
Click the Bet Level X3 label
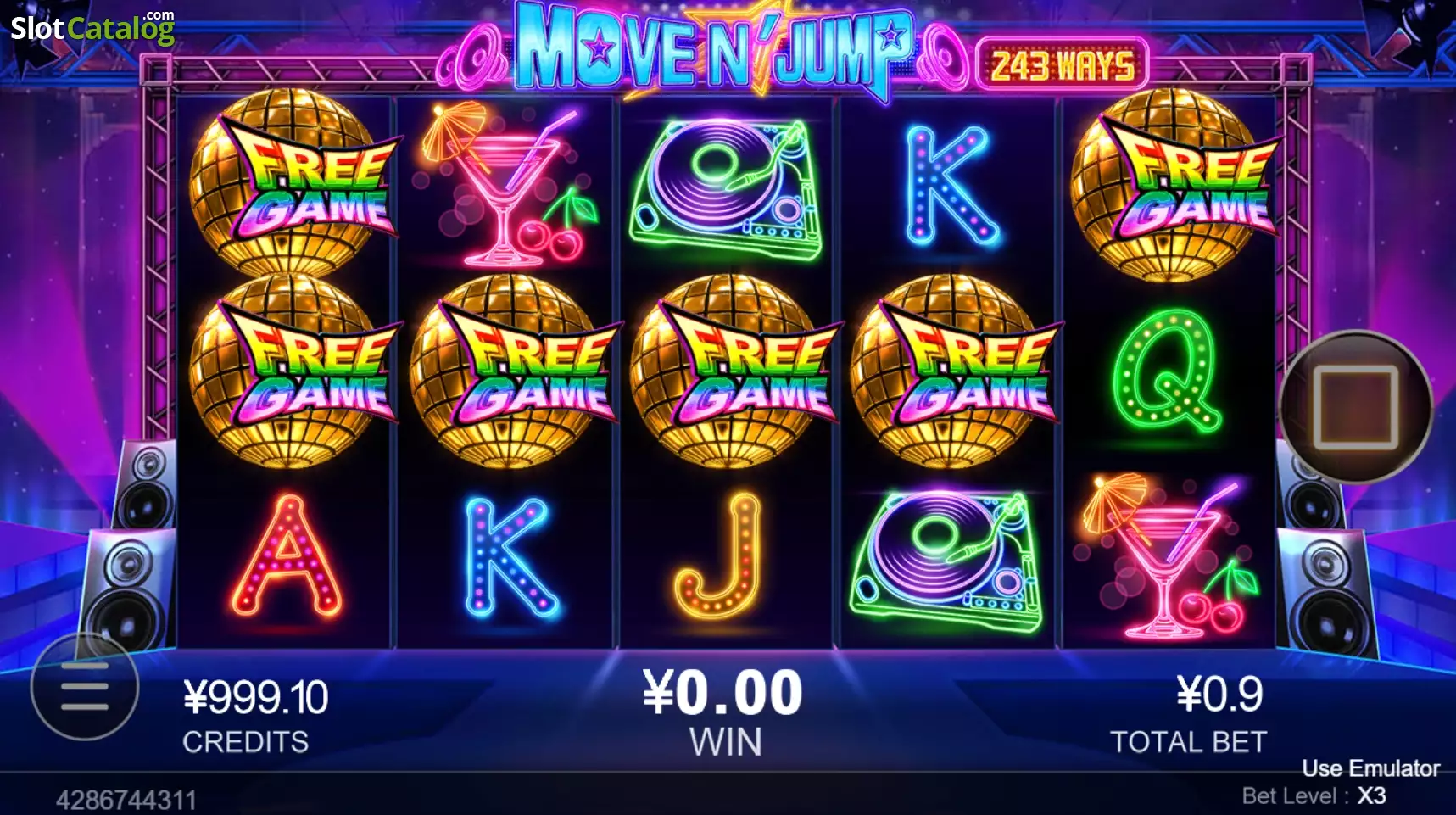[x=1314, y=795]
